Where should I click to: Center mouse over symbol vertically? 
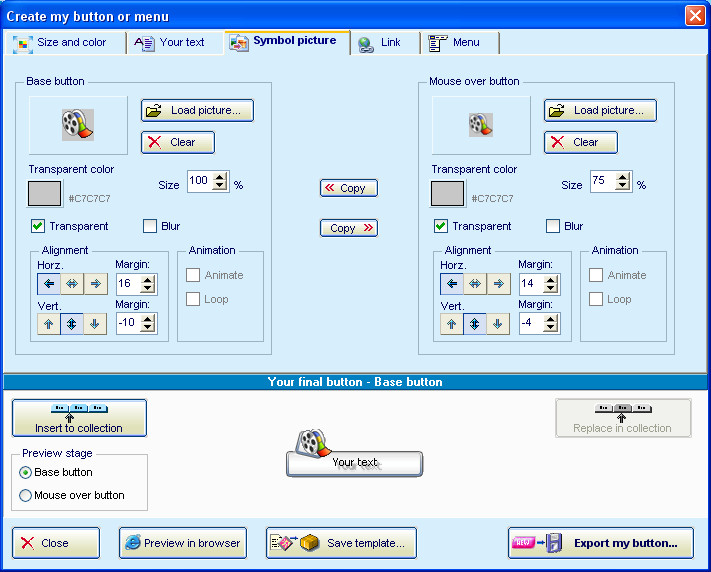click(475, 324)
